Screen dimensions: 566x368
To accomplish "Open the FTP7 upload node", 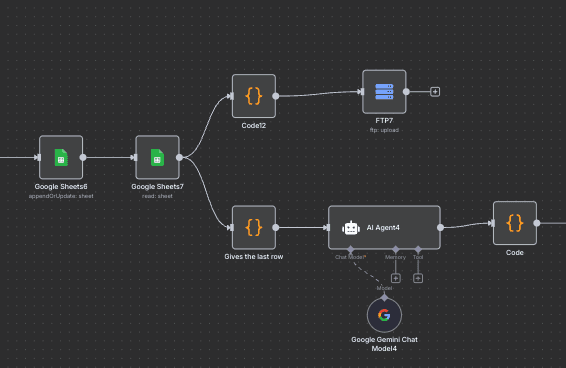I will (x=384, y=92).
